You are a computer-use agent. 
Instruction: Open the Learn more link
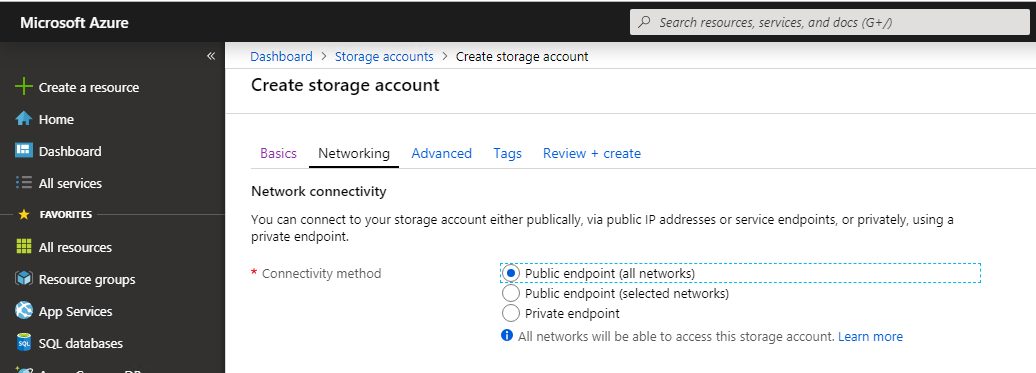click(870, 336)
